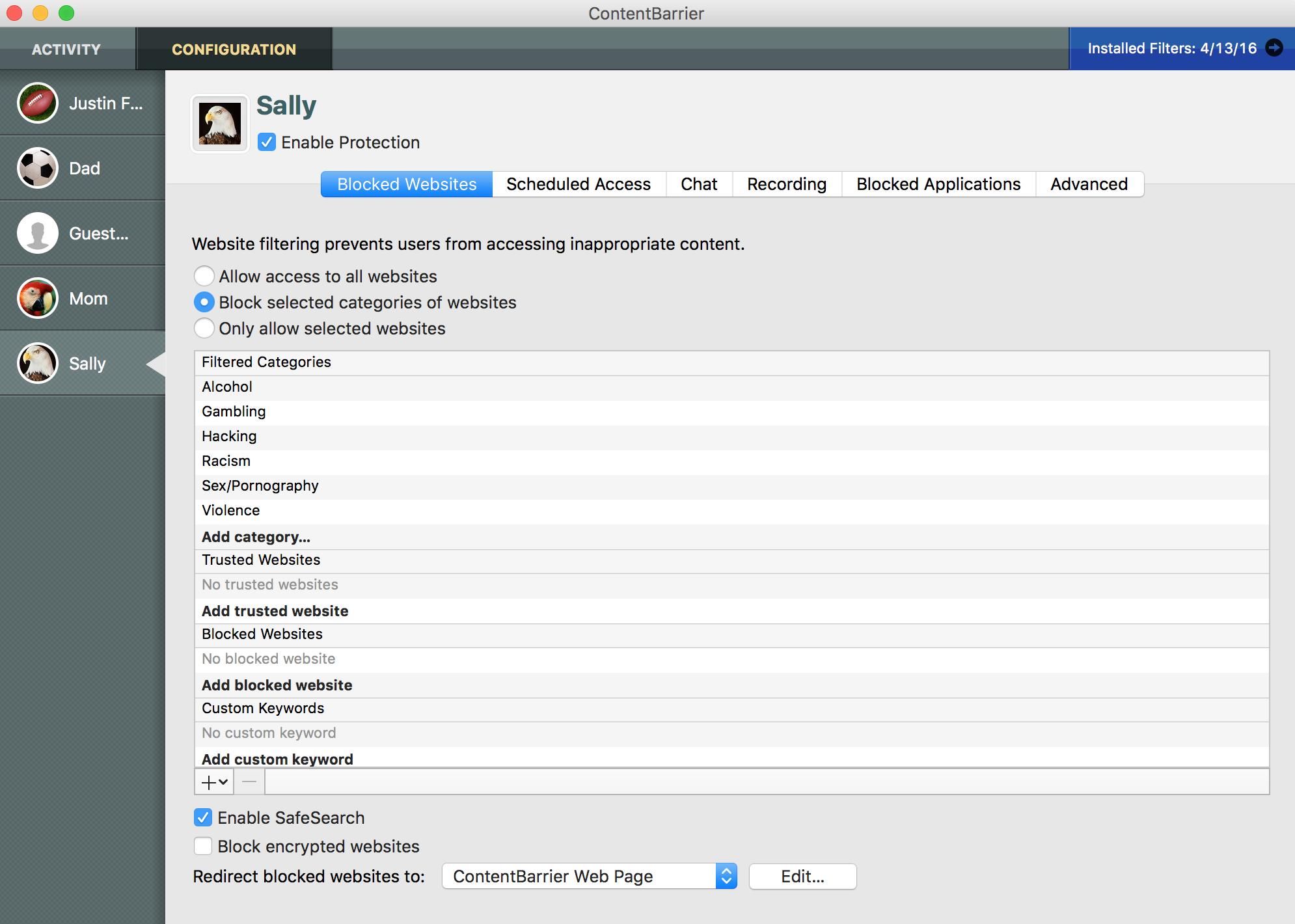Switch to the Activity tab
1295x924 pixels.
point(66,49)
